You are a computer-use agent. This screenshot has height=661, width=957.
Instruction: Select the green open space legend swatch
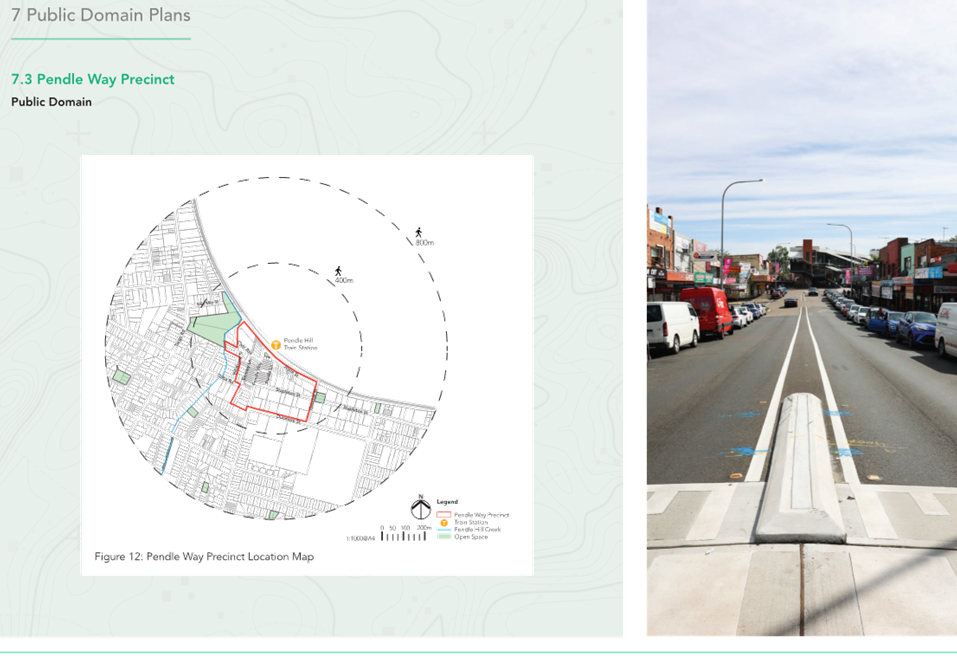[443, 537]
